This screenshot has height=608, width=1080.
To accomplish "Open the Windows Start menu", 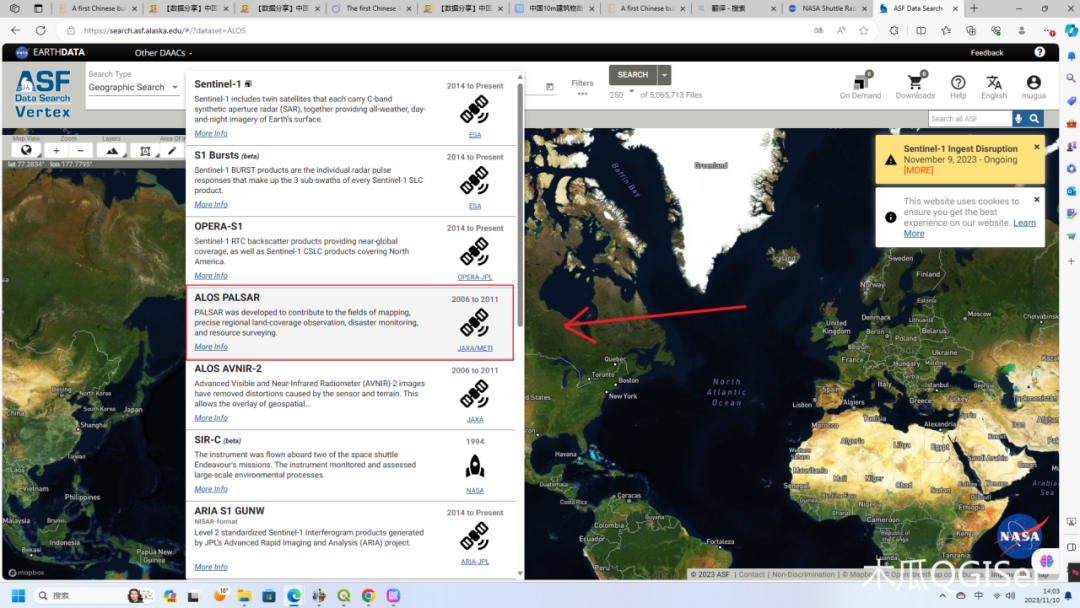I will click(x=18, y=596).
